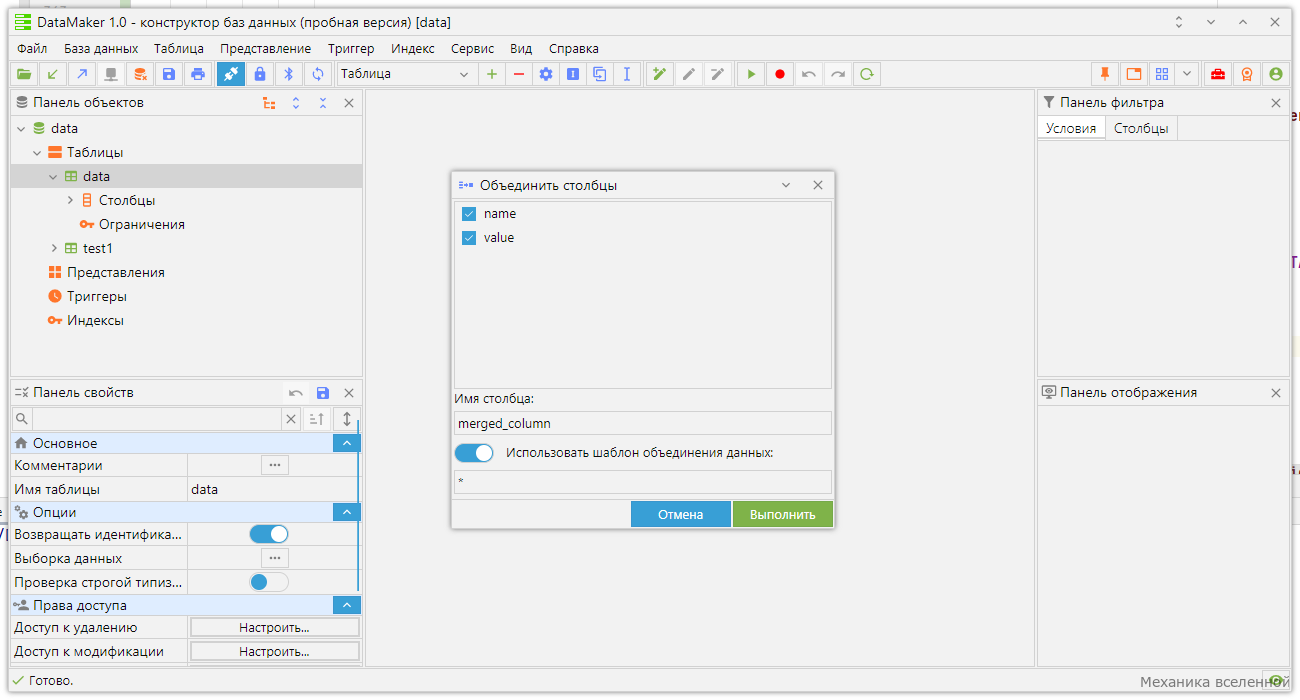1300x700 pixels.
Task: Switch to the 'Условия' filter tab
Action: (1071, 129)
